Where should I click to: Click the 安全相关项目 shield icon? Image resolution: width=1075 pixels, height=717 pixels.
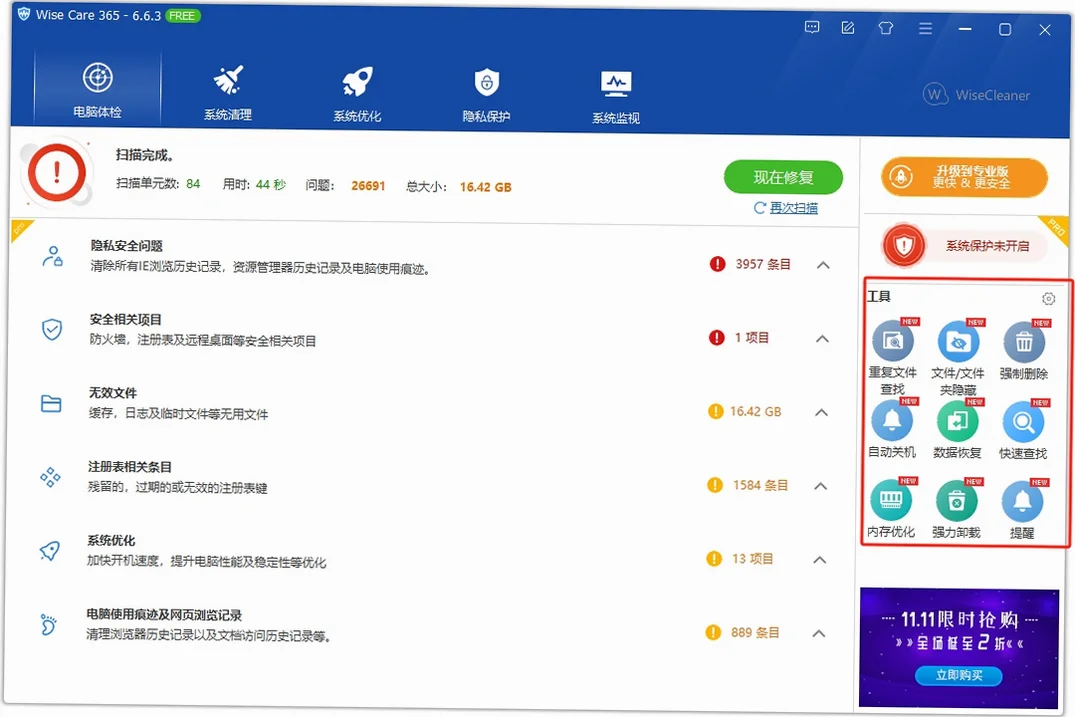point(52,330)
